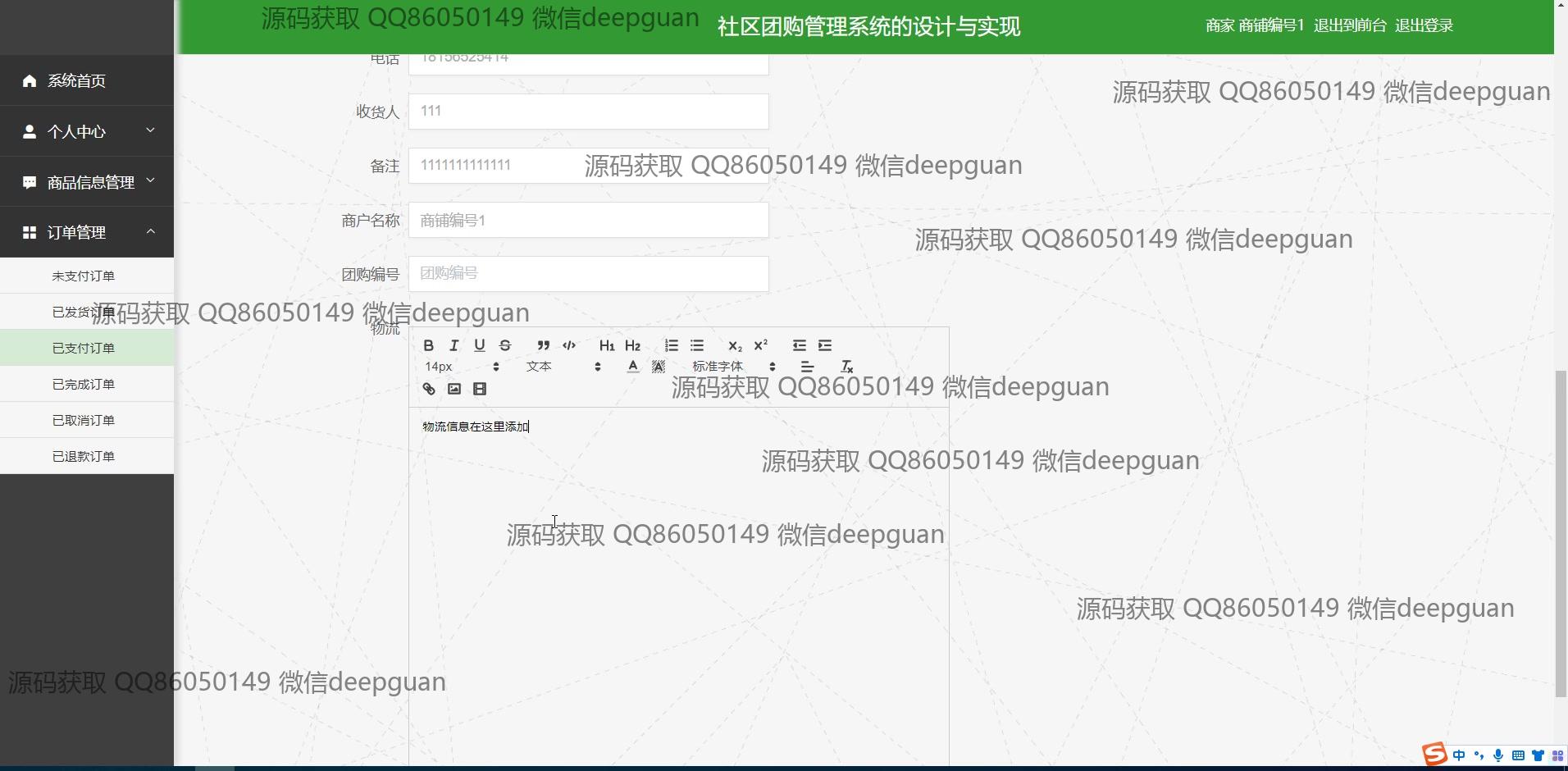The width and height of the screenshot is (1568, 771).
Task: Insert a code block
Action: pos(569,345)
